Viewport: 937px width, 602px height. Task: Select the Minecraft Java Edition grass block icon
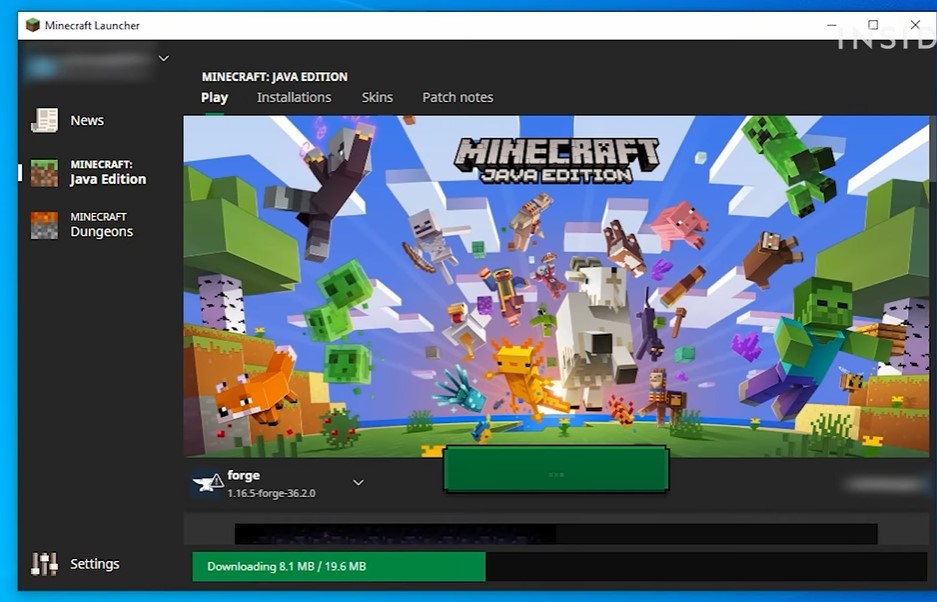(44, 173)
